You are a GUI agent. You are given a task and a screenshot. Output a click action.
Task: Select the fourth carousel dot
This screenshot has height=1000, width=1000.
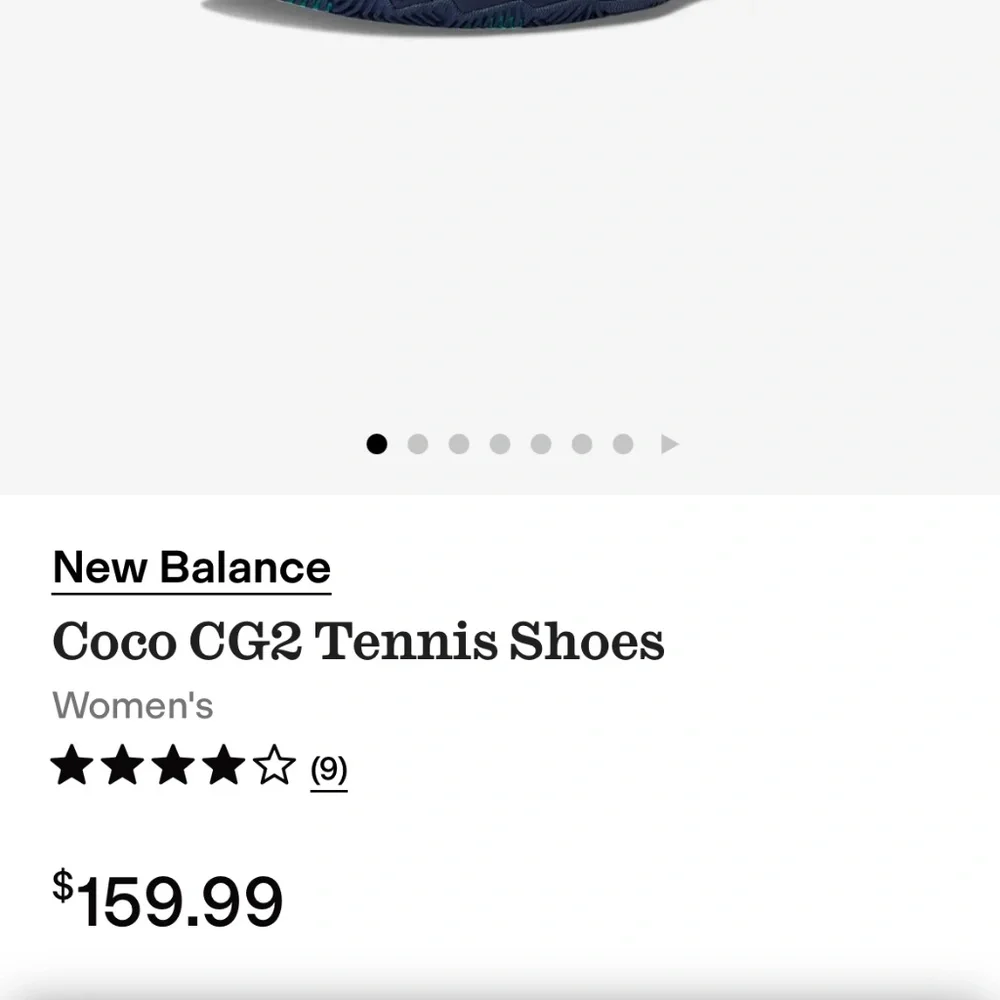click(499, 444)
